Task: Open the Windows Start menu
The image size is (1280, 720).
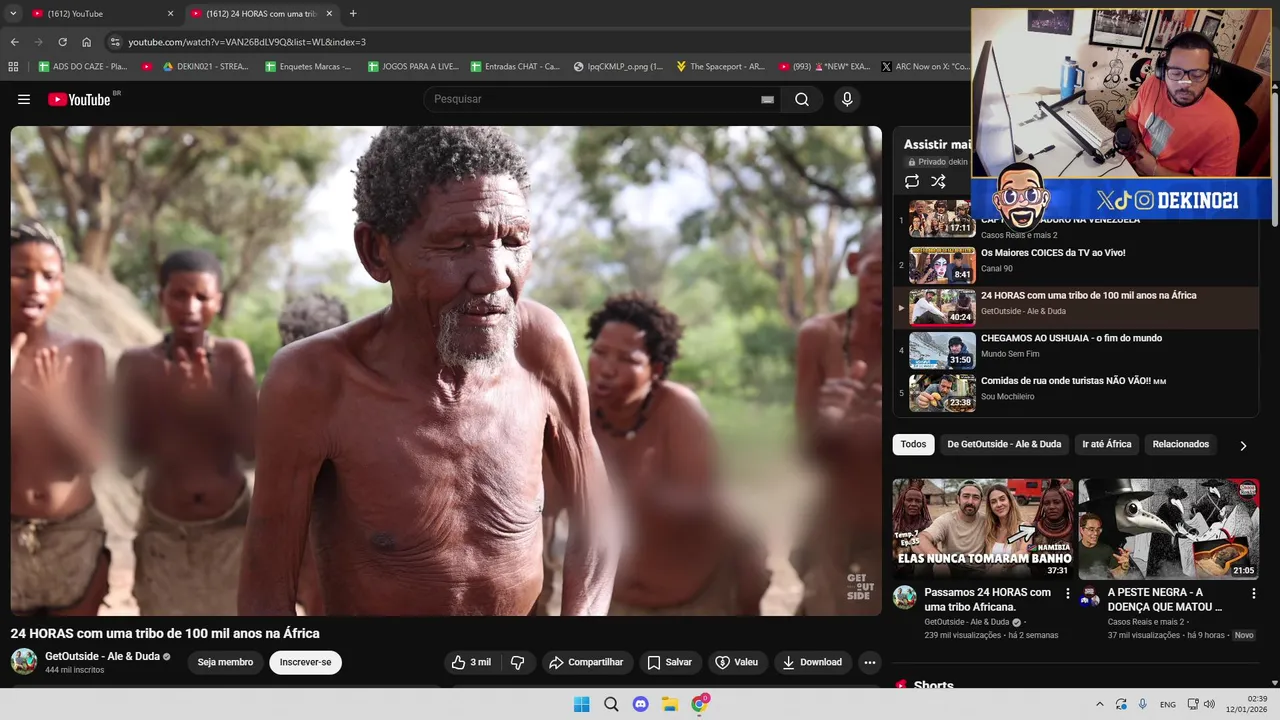Action: [581, 704]
